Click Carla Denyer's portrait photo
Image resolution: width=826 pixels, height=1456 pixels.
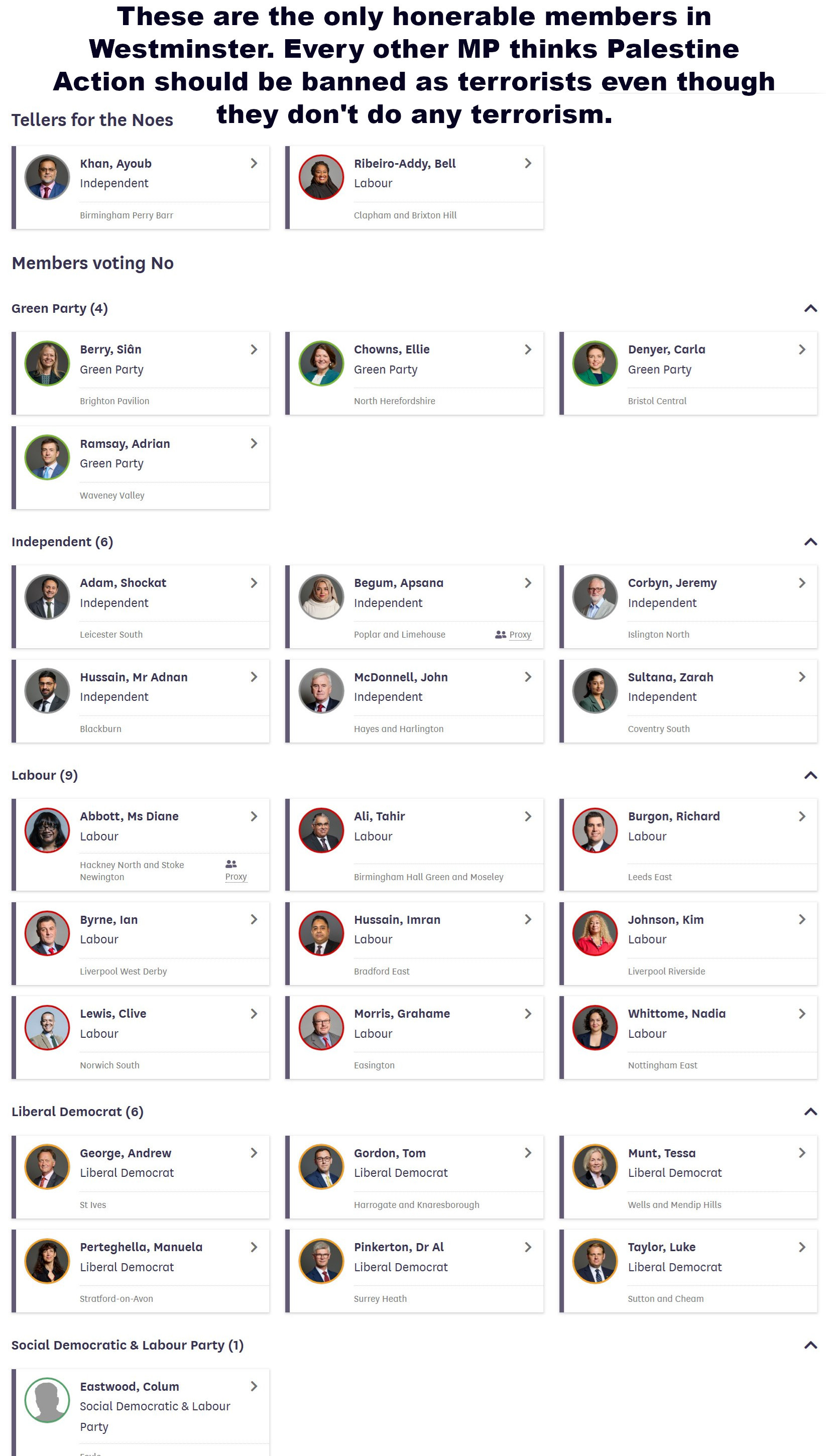[x=595, y=363]
